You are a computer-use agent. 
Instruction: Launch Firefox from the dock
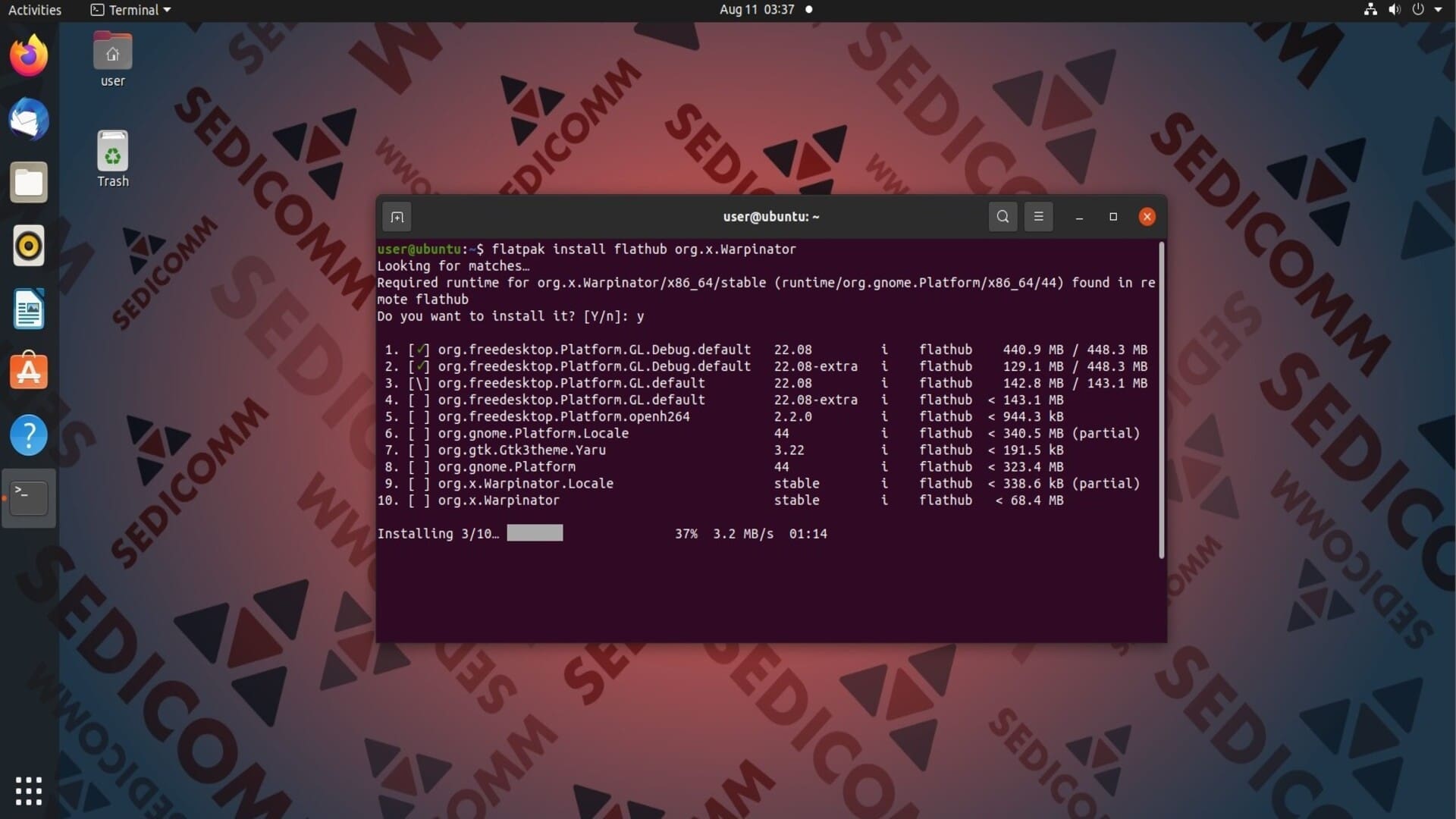coord(29,55)
